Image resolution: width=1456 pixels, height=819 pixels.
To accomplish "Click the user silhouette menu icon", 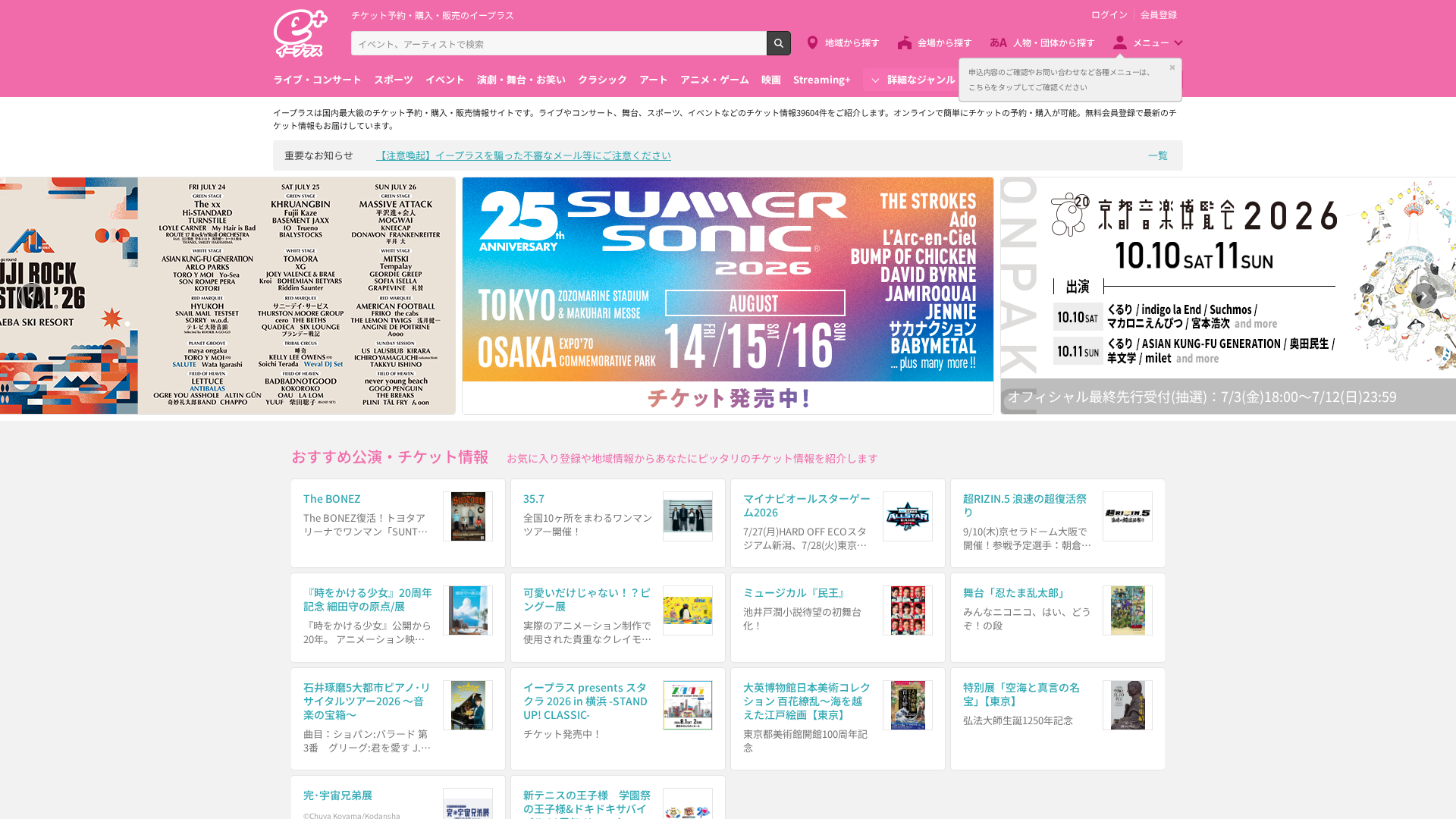I will click(x=1119, y=42).
